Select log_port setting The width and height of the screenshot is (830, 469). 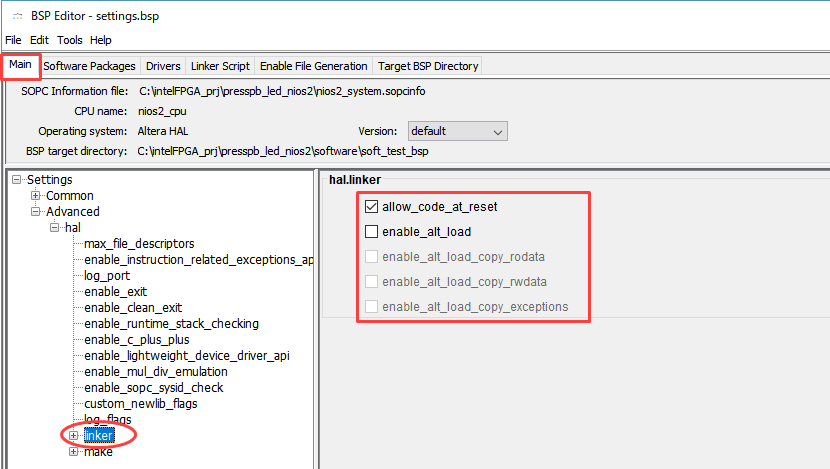click(x=107, y=276)
